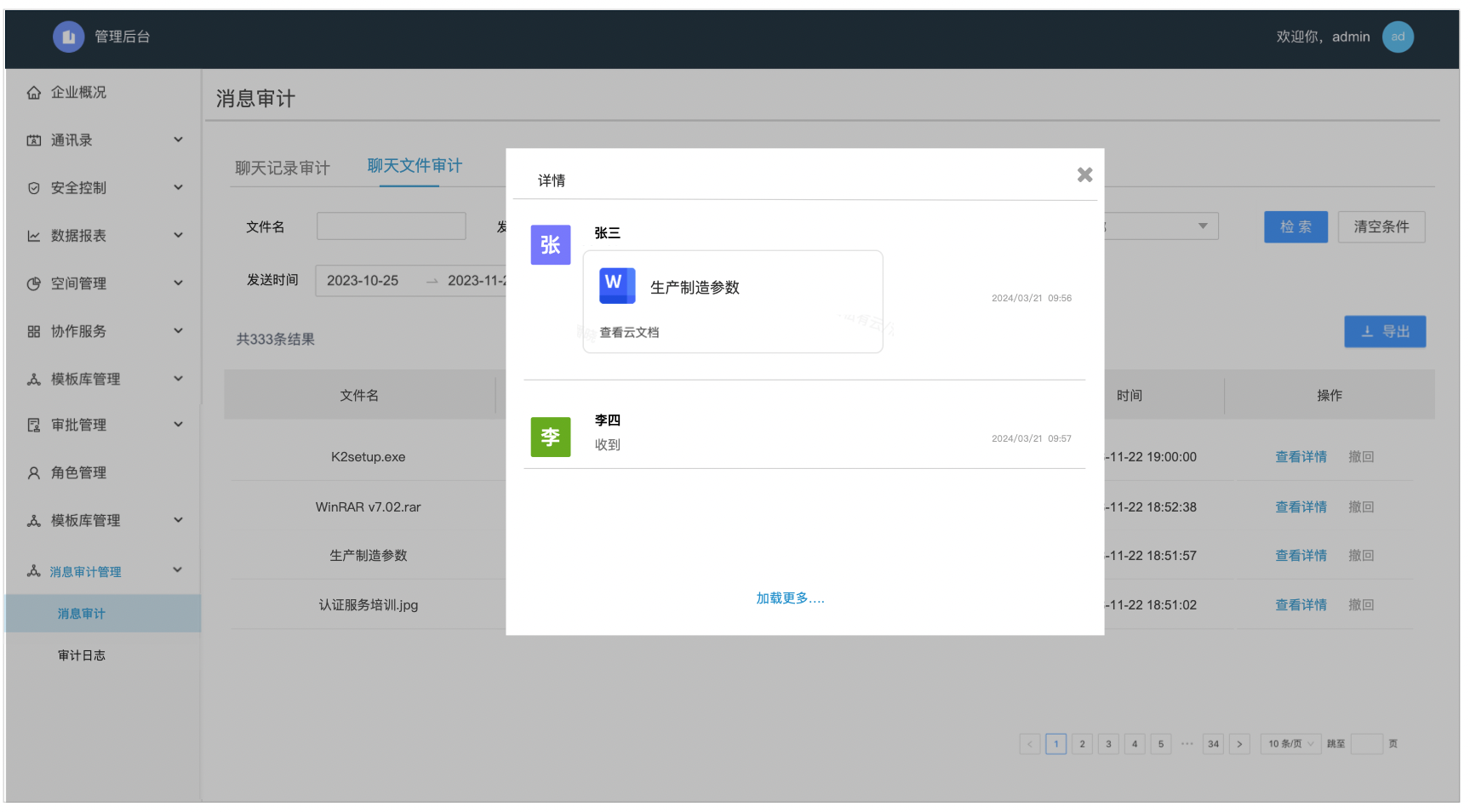Expand the 审批管理 menu chevron
The height and width of the screenshot is (812, 1470).
pos(178,424)
